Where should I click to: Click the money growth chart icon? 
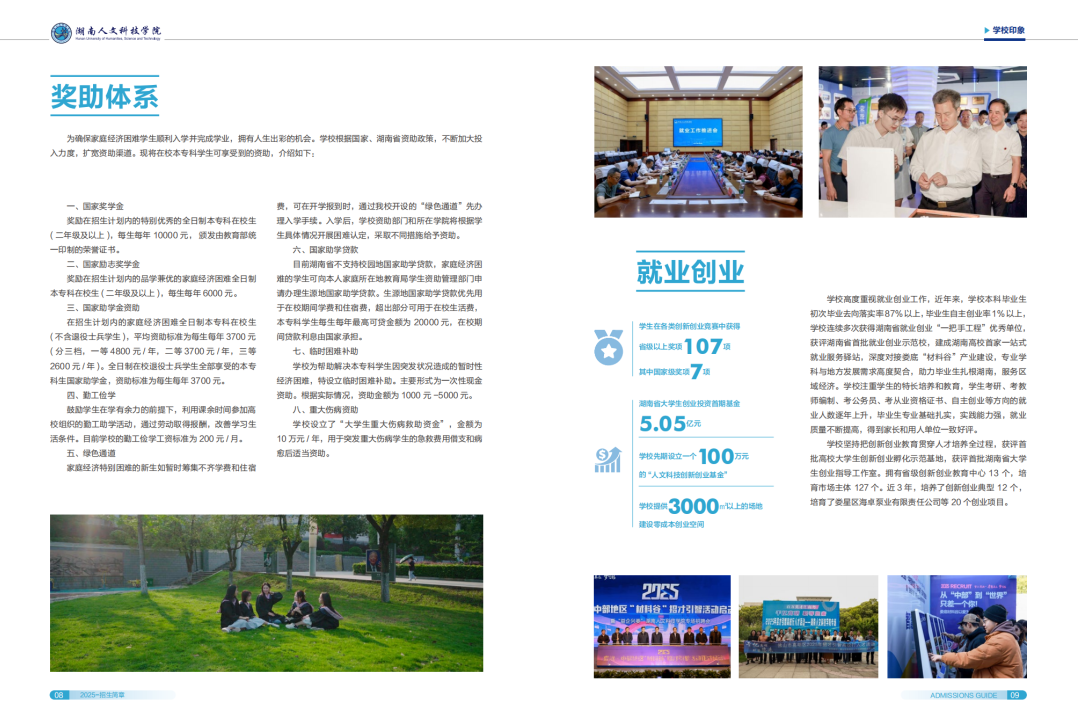(607, 459)
